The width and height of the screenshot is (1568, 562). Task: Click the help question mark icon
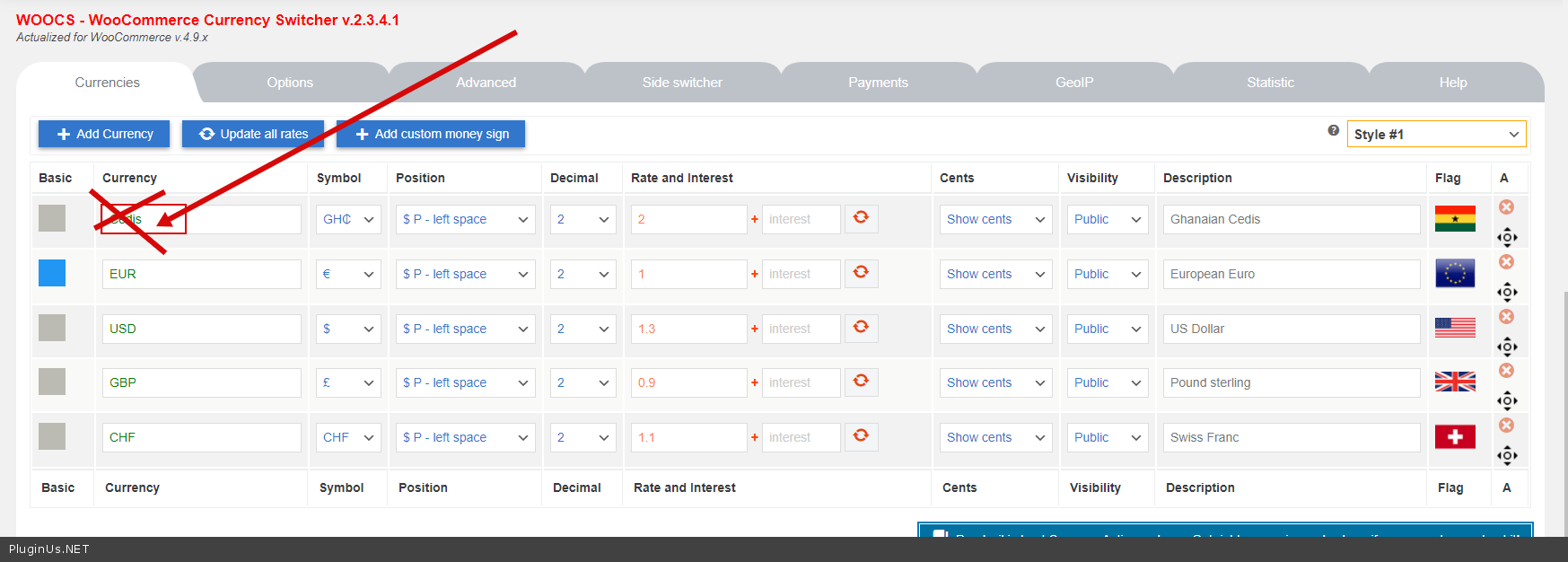click(x=1333, y=131)
